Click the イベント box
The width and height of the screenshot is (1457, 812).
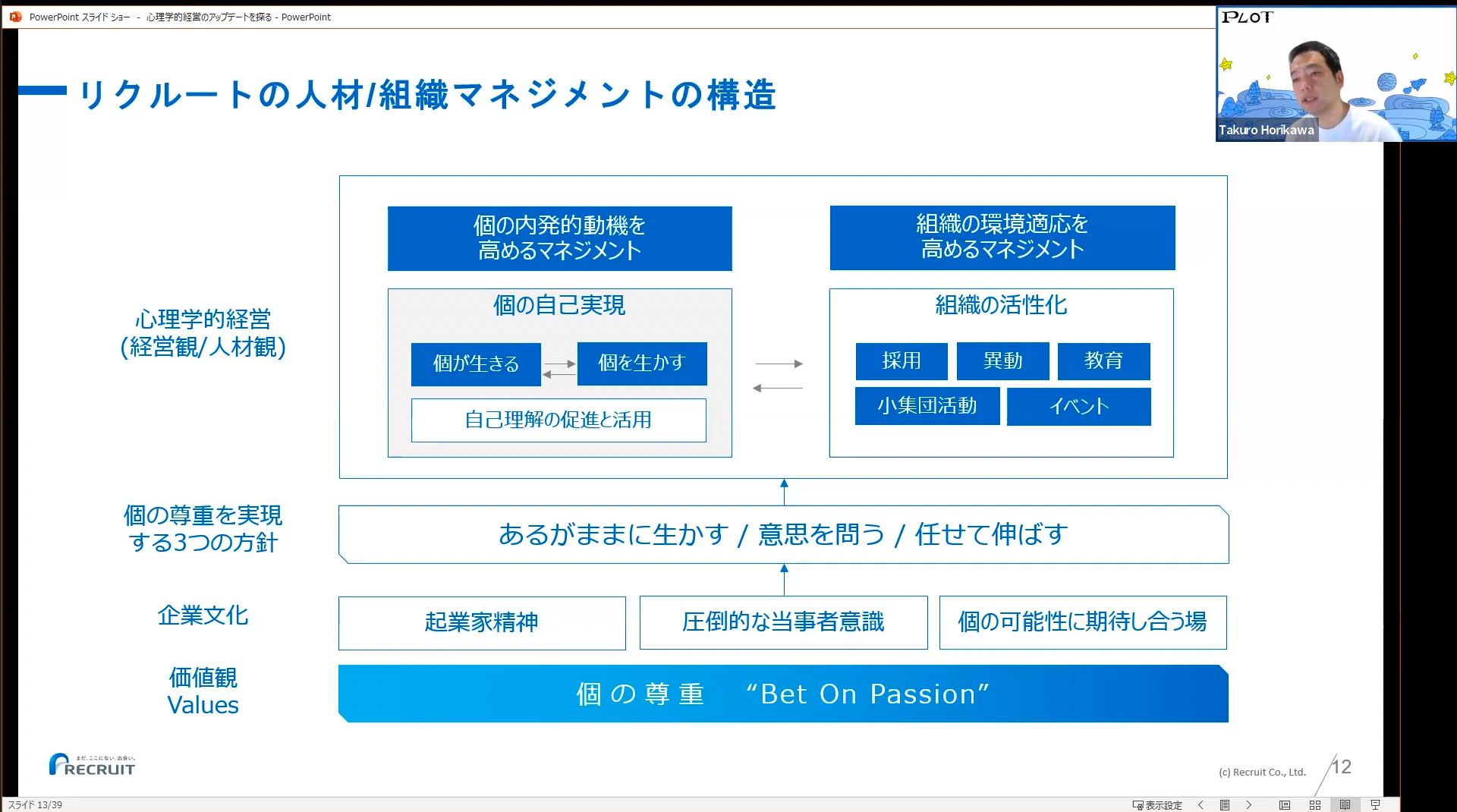pos(1079,407)
